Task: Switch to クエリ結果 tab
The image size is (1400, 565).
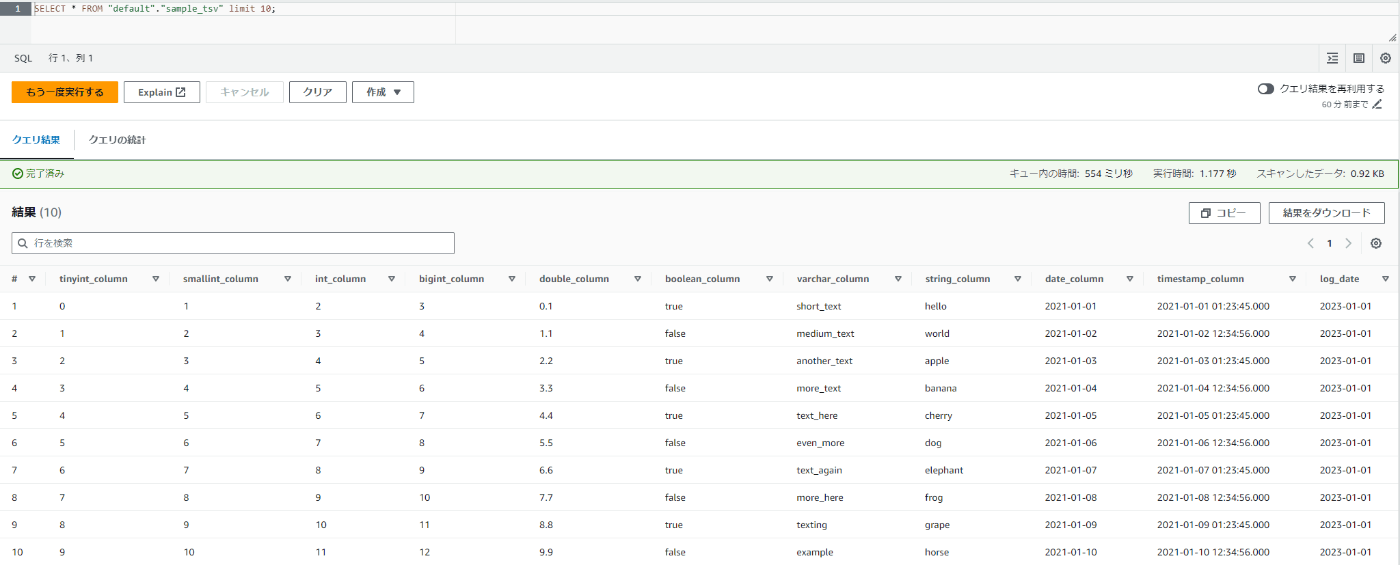Action: pos(36,140)
